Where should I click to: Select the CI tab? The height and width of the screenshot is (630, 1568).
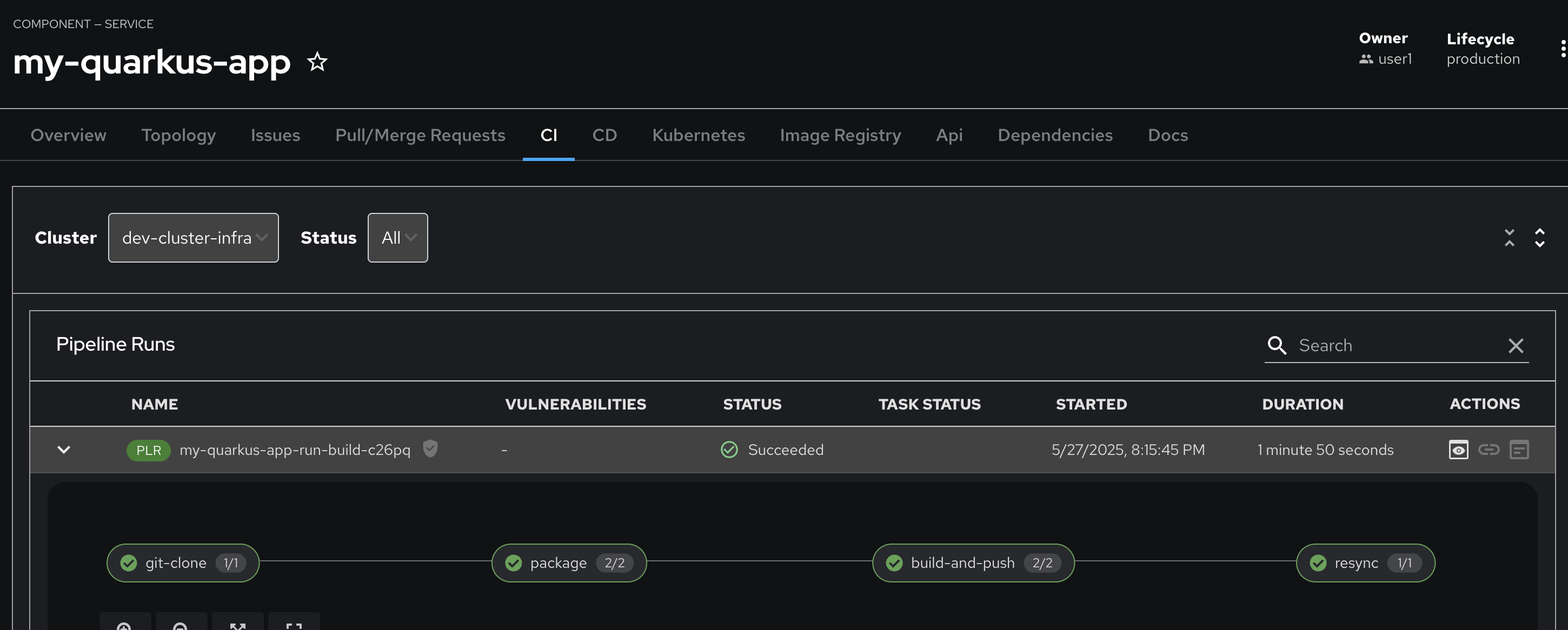pos(548,135)
